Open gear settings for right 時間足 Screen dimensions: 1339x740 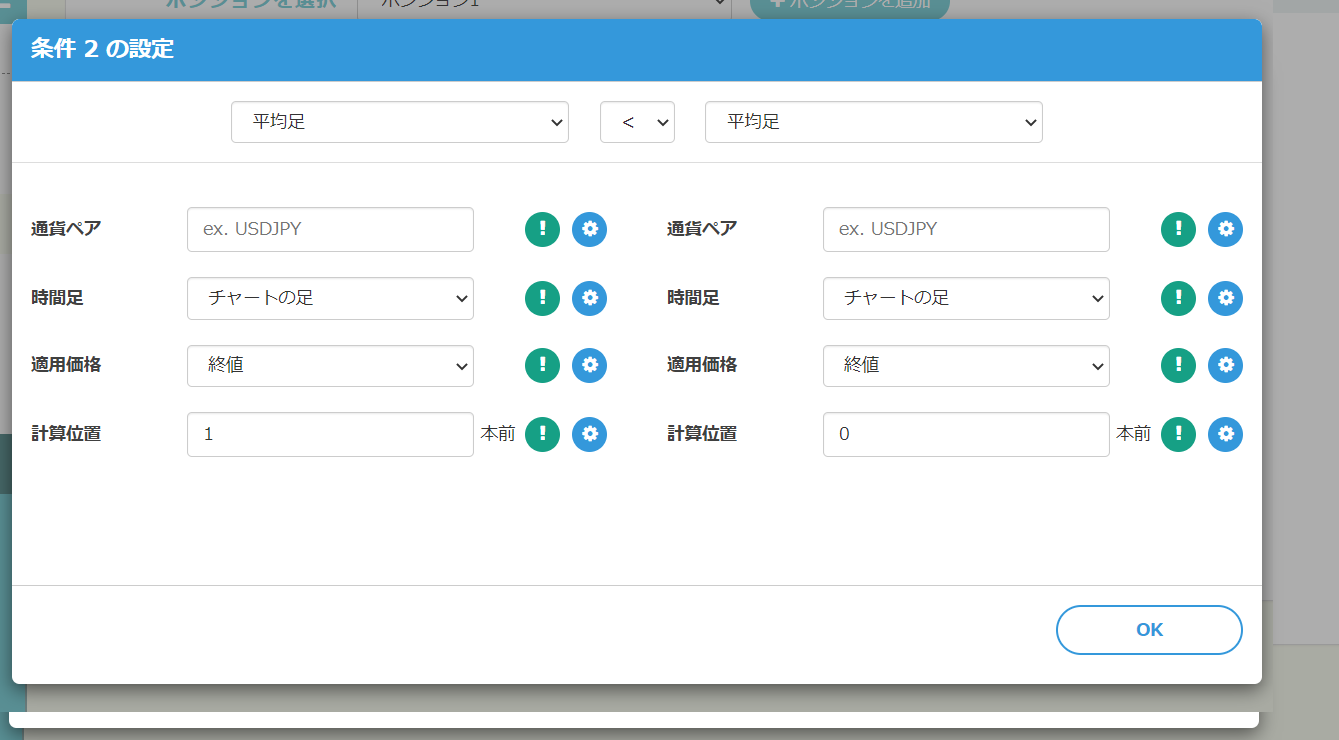(1225, 298)
